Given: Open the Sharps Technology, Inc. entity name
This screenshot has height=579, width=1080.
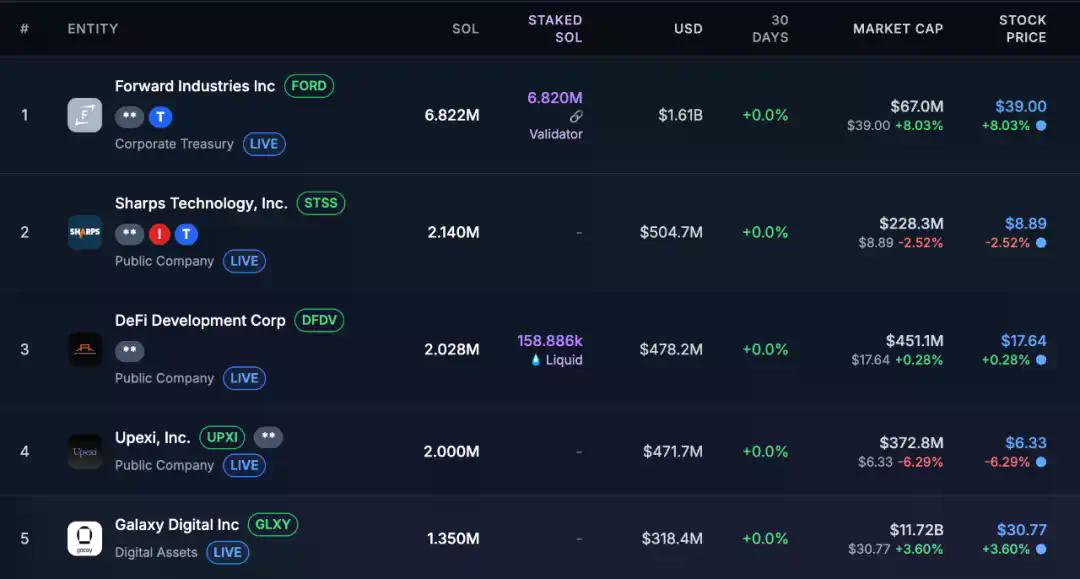Looking at the screenshot, I should click(x=201, y=203).
